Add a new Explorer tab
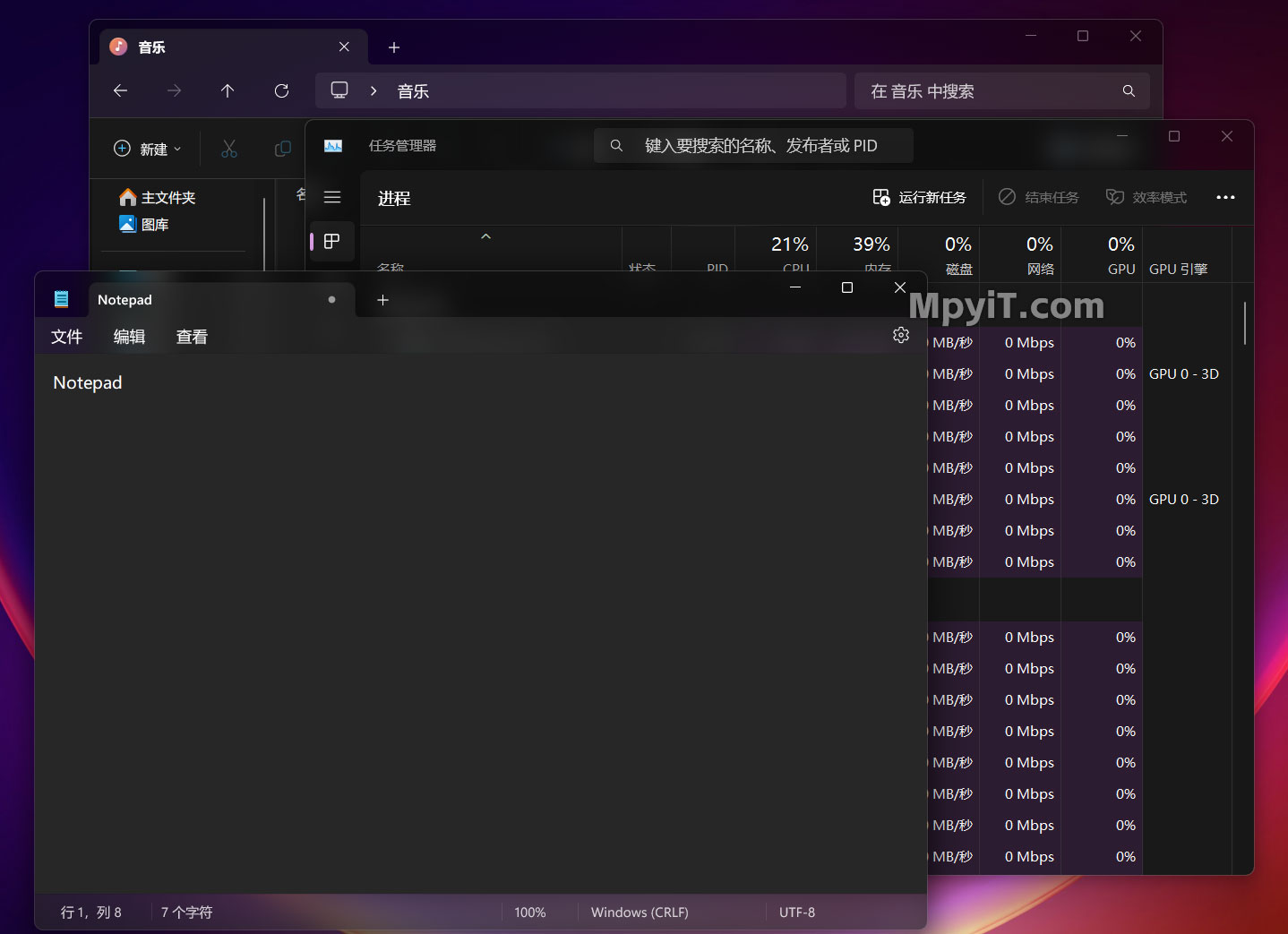 (x=394, y=47)
